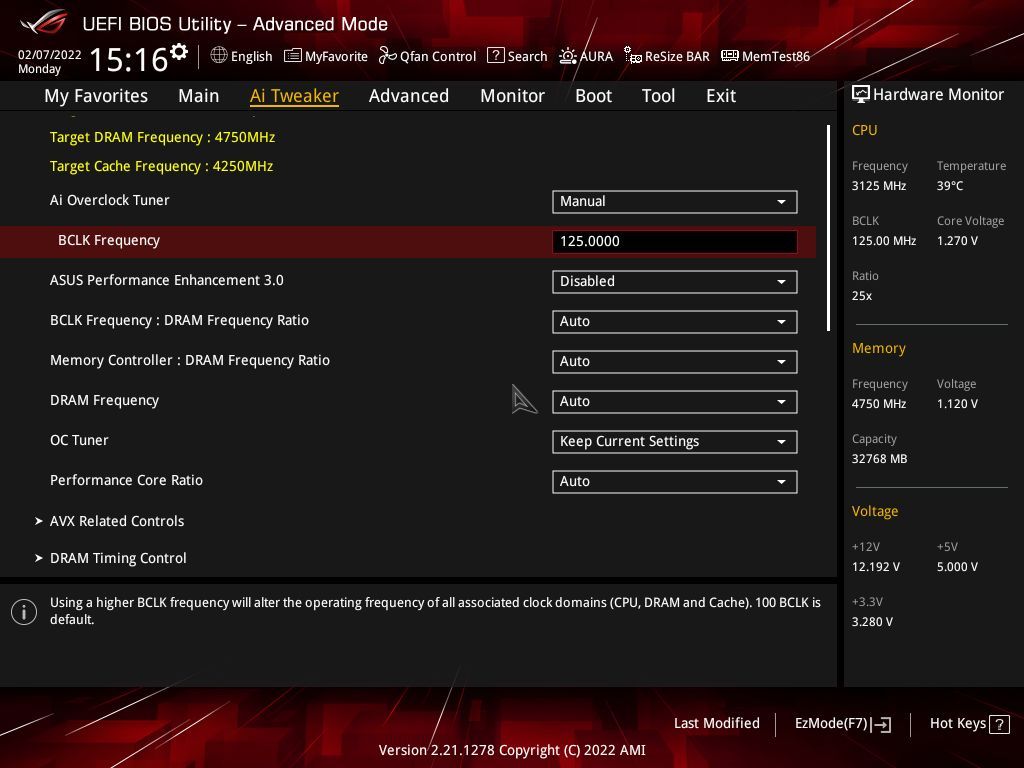The image size is (1024, 768).
Task: Open the Ai Overclock Tuner Manual dropdown
Action: pos(675,202)
